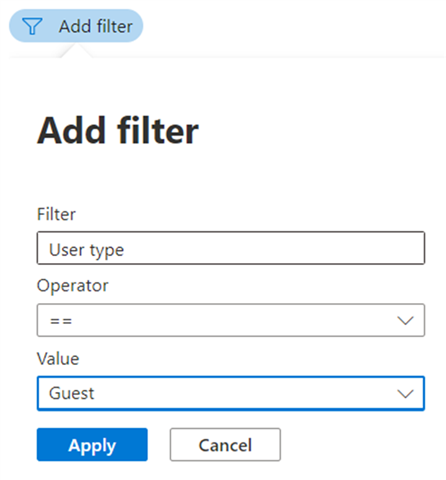The image size is (446, 480).
Task: Open the Operator dropdown
Action: (231, 320)
